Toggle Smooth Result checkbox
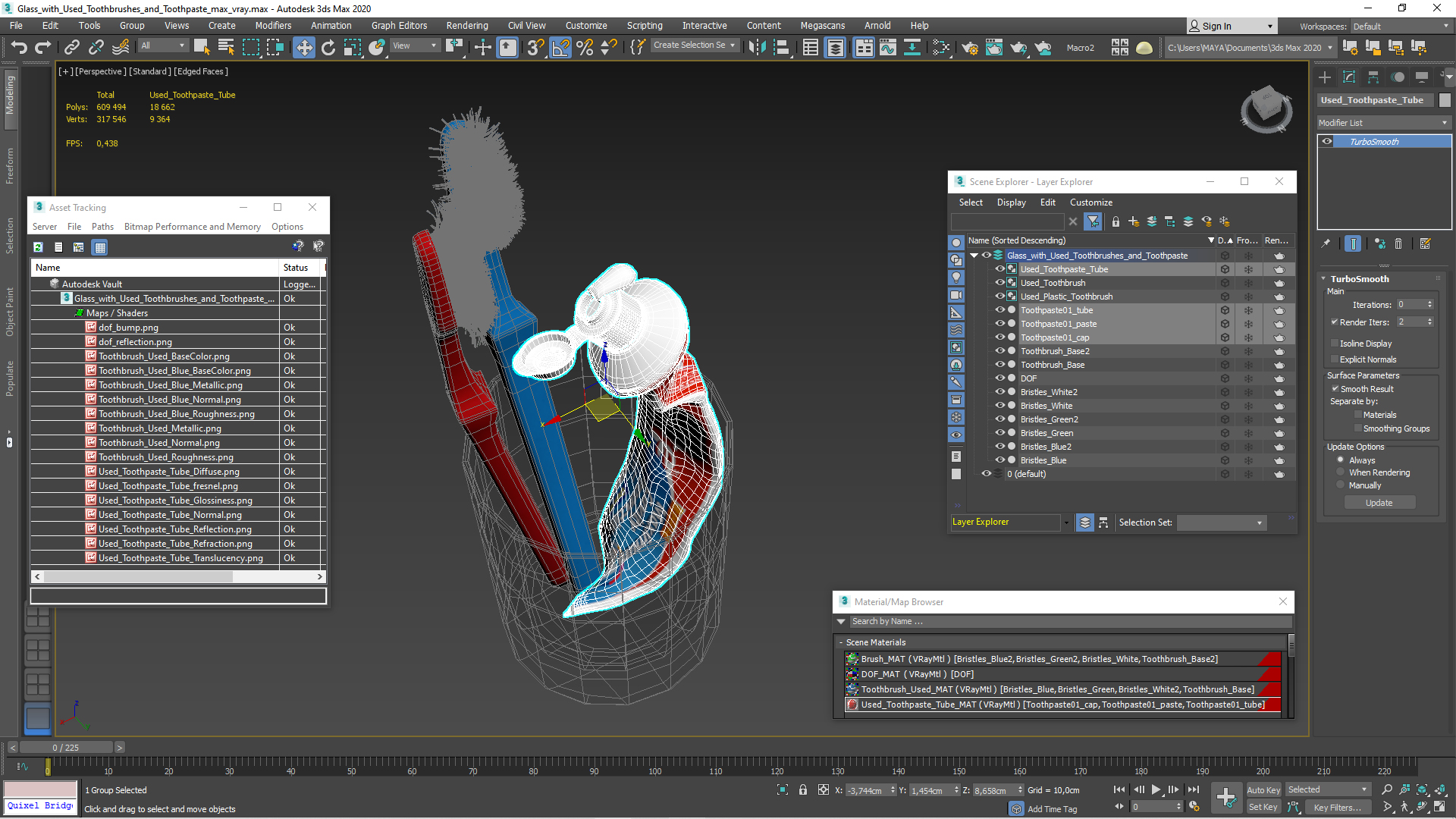The width and height of the screenshot is (1456, 819). tap(1335, 389)
